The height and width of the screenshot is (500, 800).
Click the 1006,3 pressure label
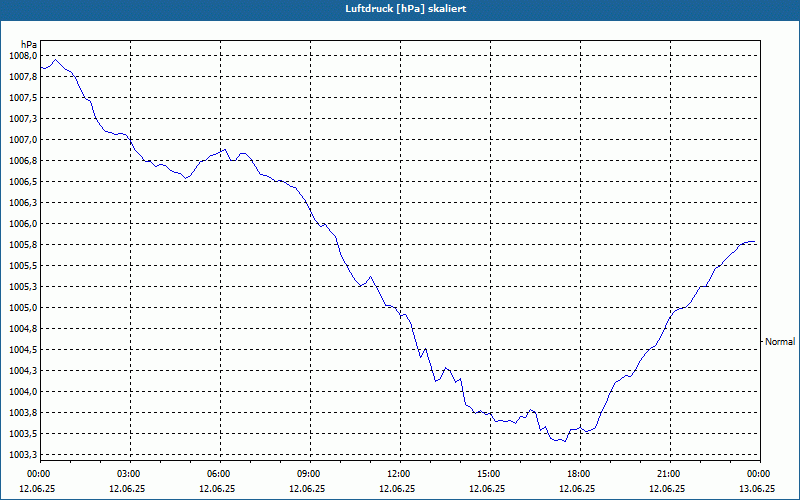(x=23, y=203)
